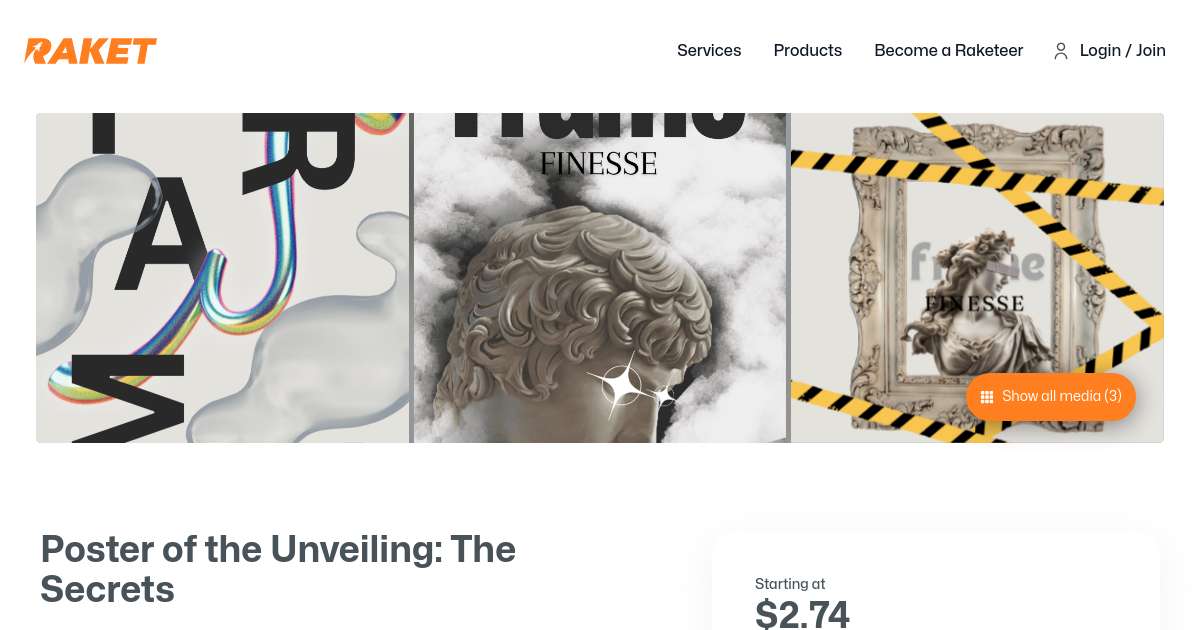Click the user profile icon beside Login
Screen dimensions: 1200x630
point(1061,51)
